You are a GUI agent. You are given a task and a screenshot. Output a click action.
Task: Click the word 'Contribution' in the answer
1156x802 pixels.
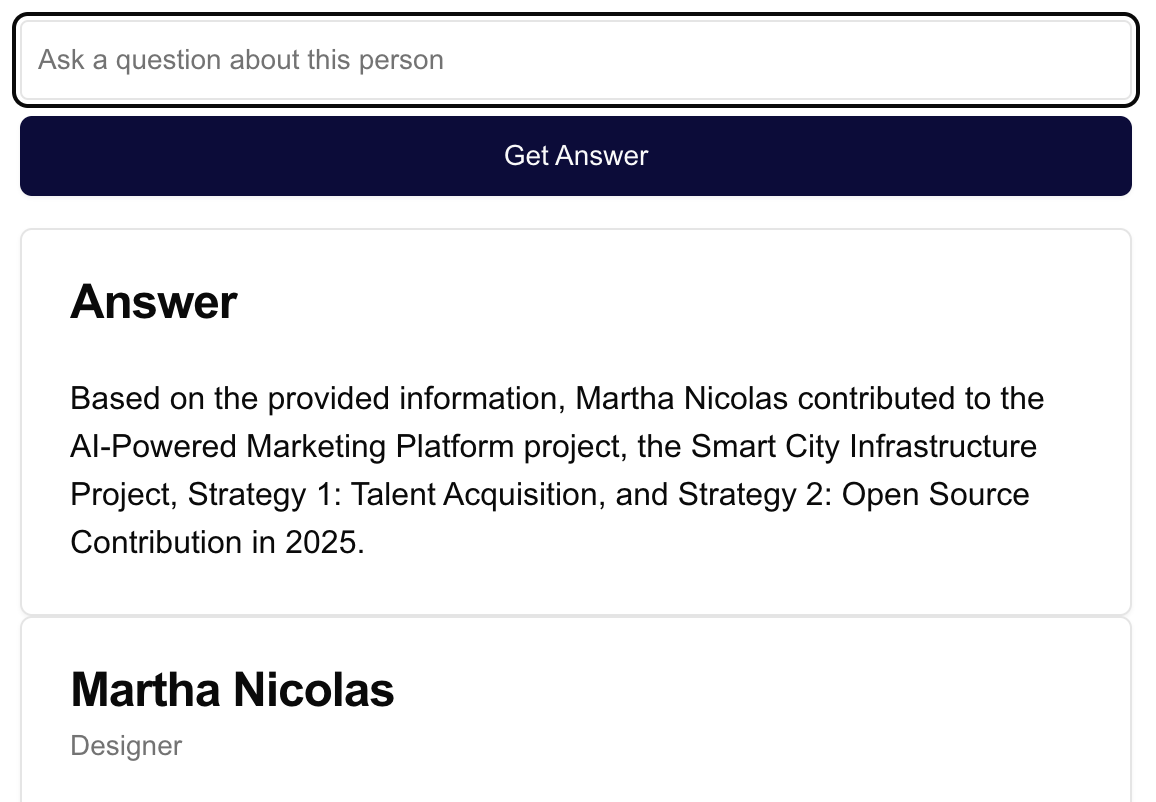[156, 543]
